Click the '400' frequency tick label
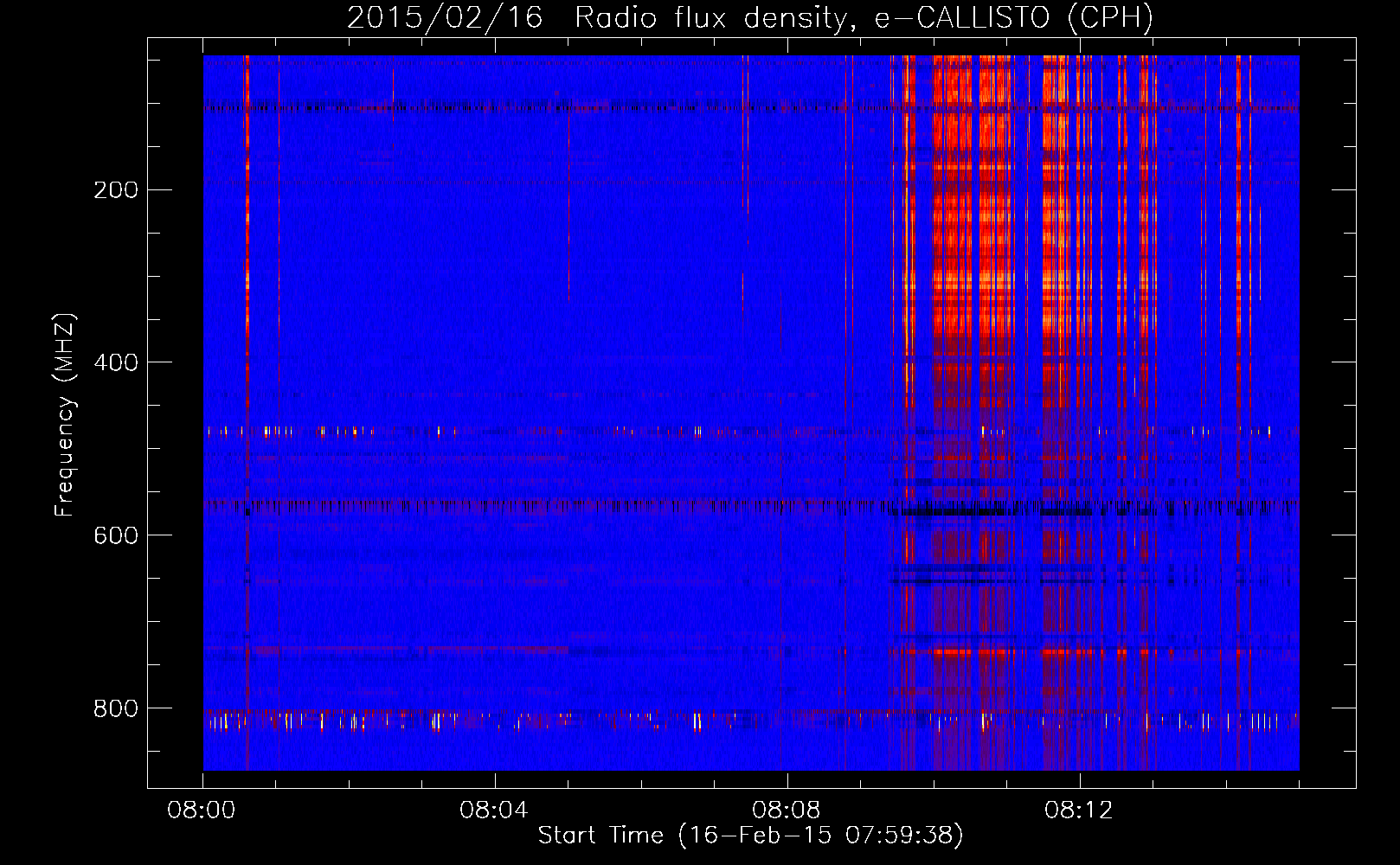The image size is (1400, 865). point(116,362)
